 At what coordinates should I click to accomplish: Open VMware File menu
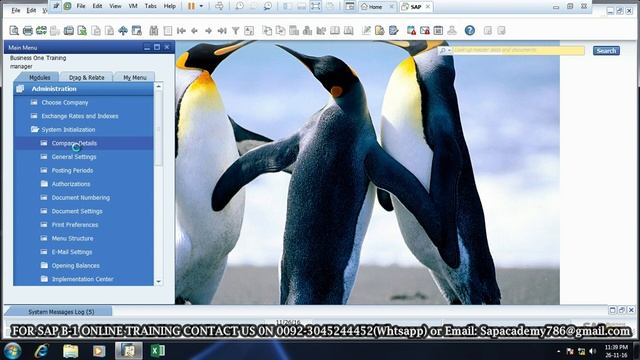click(81, 6)
